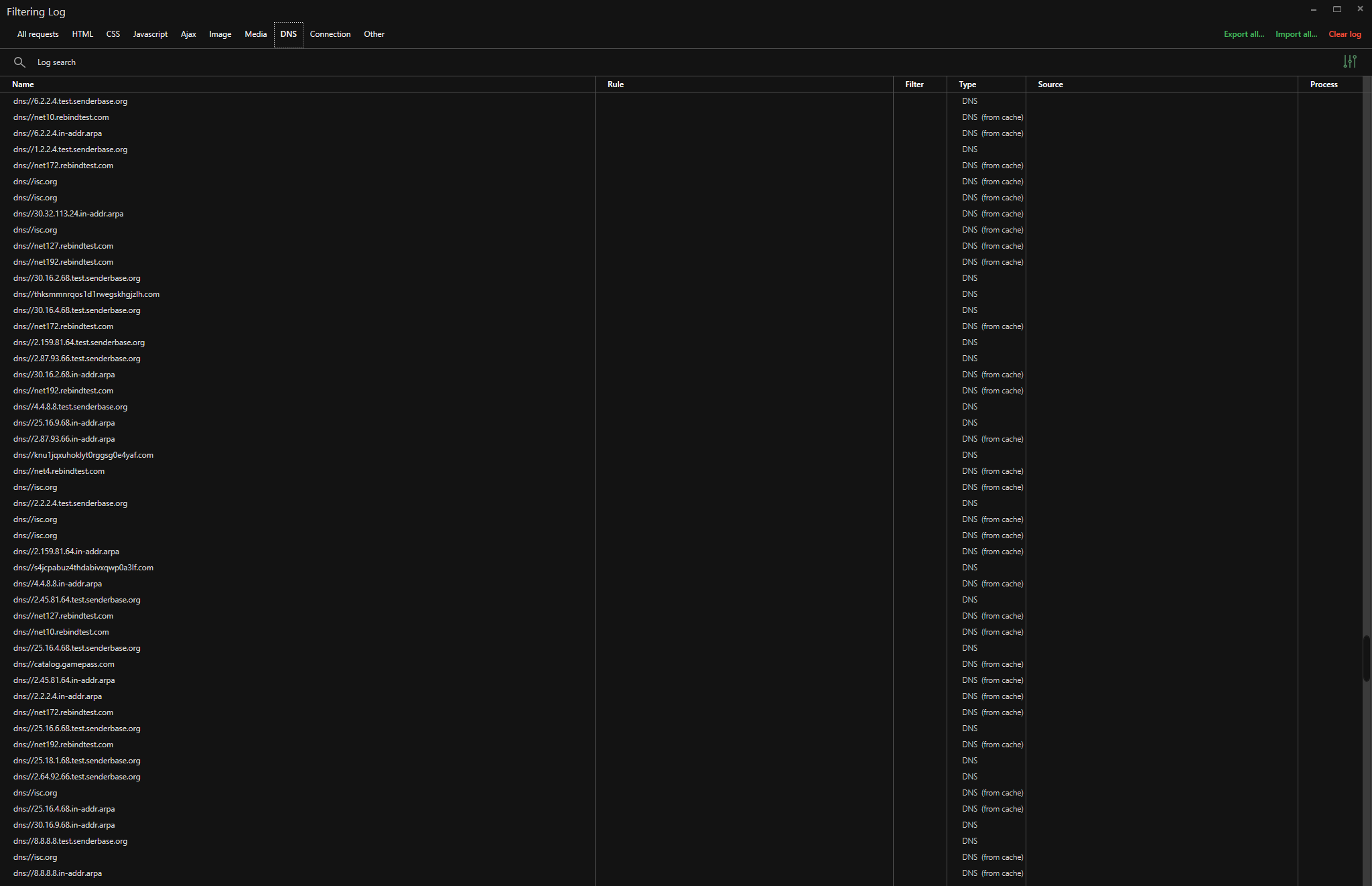Sort by the Name column header

click(23, 84)
